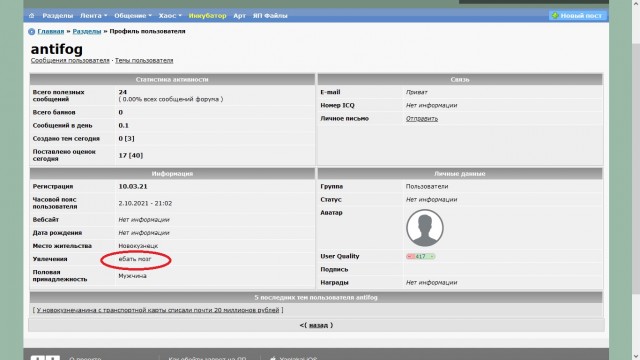
Task: Open the Новокузнецк transport card topic link
Action: (158, 310)
